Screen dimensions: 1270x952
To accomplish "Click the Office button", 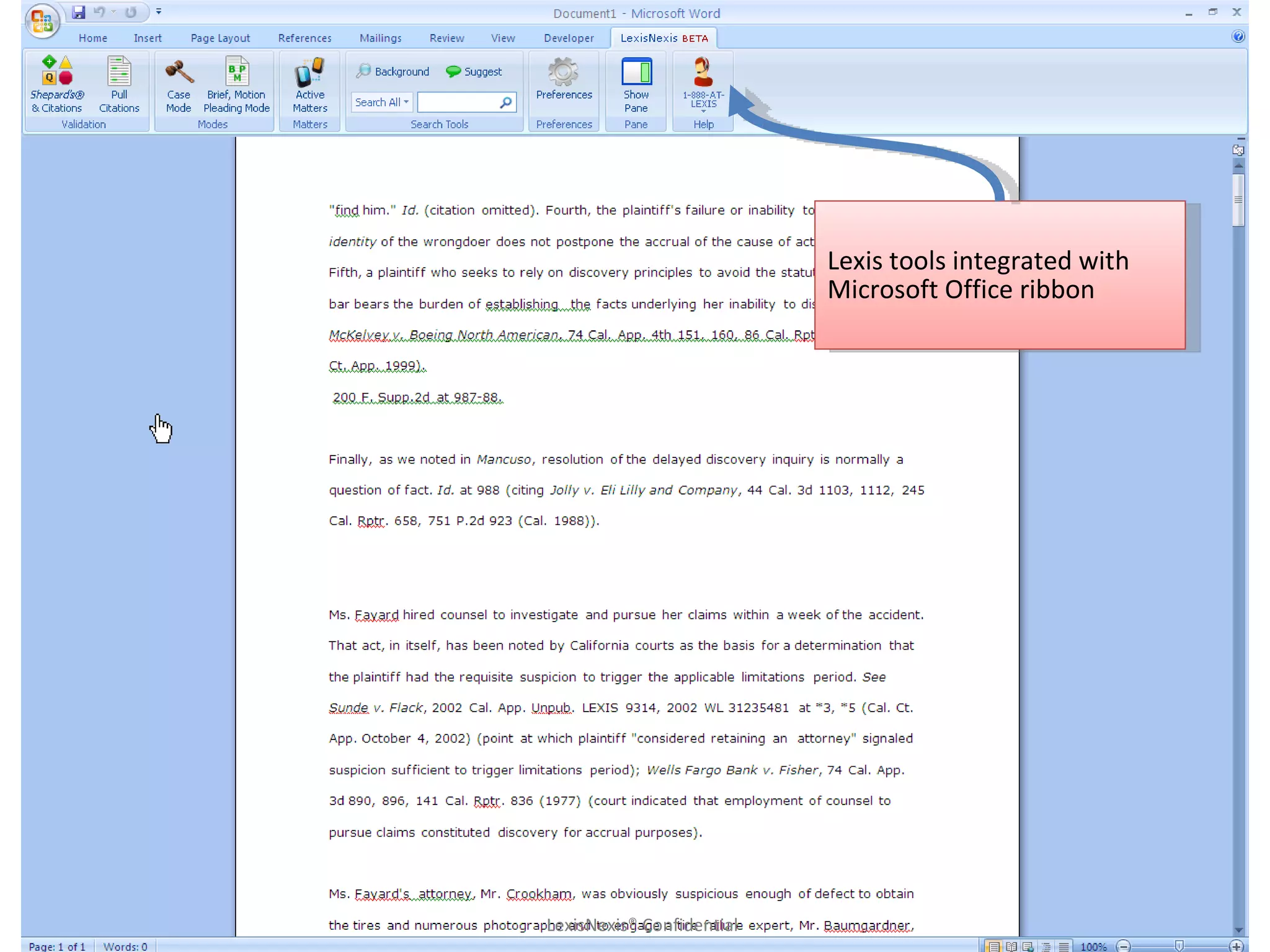I will 42,20.
